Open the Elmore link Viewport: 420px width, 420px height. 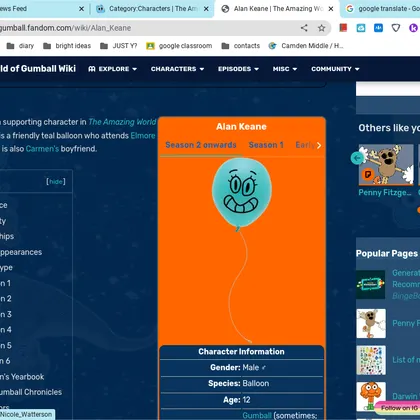tap(143, 136)
